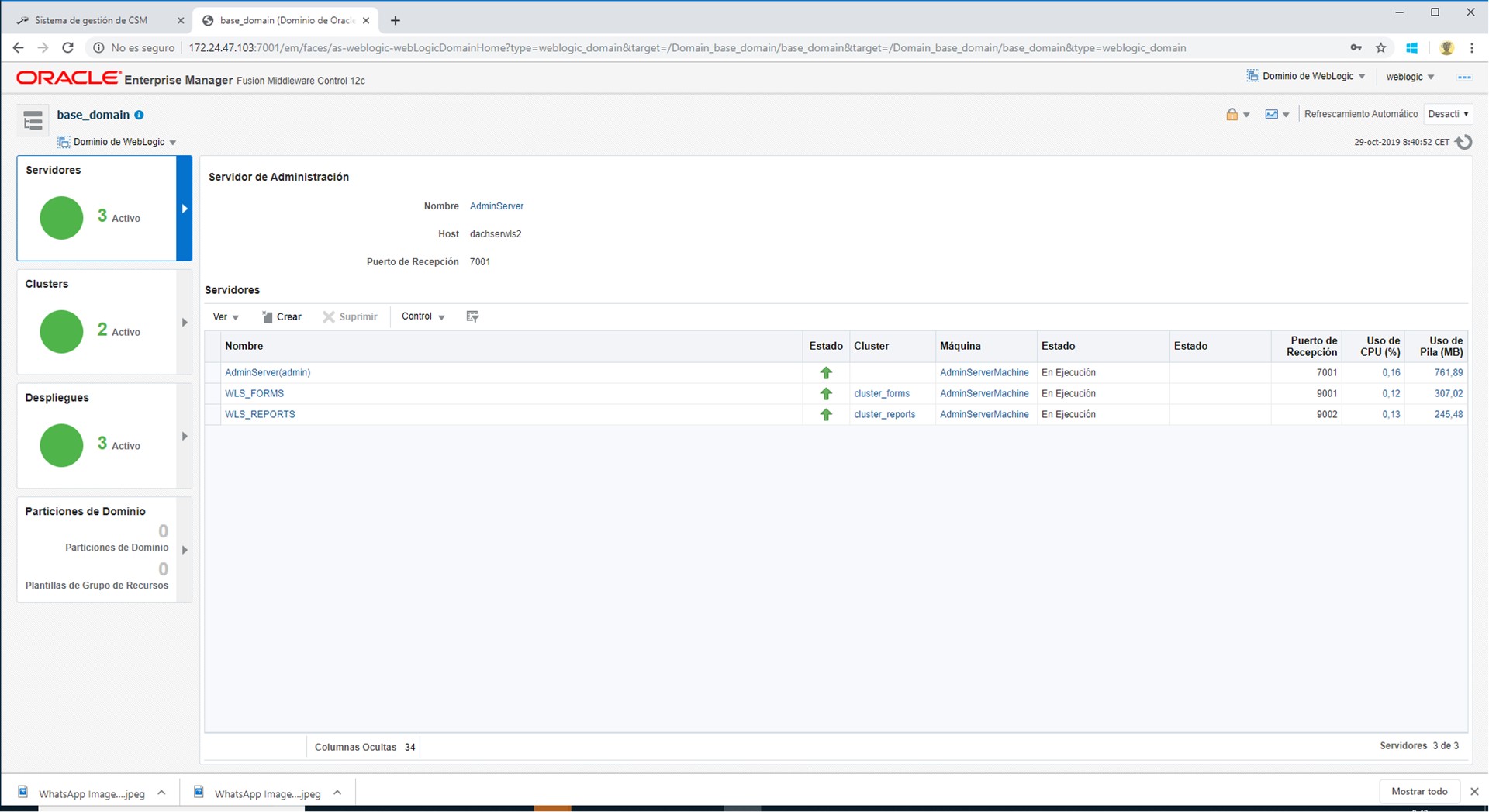The width and height of the screenshot is (1489, 812).
Task: Click the Crear server button
Action: point(282,316)
